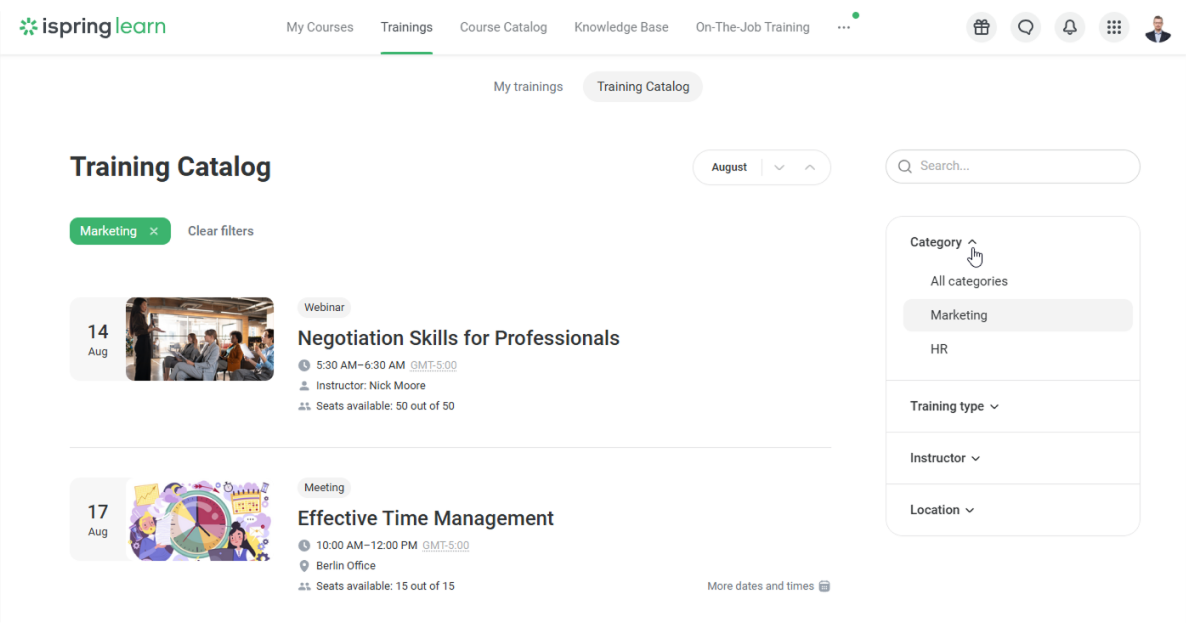Remove the Marketing filter chip
1188x623 pixels.
(x=154, y=231)
